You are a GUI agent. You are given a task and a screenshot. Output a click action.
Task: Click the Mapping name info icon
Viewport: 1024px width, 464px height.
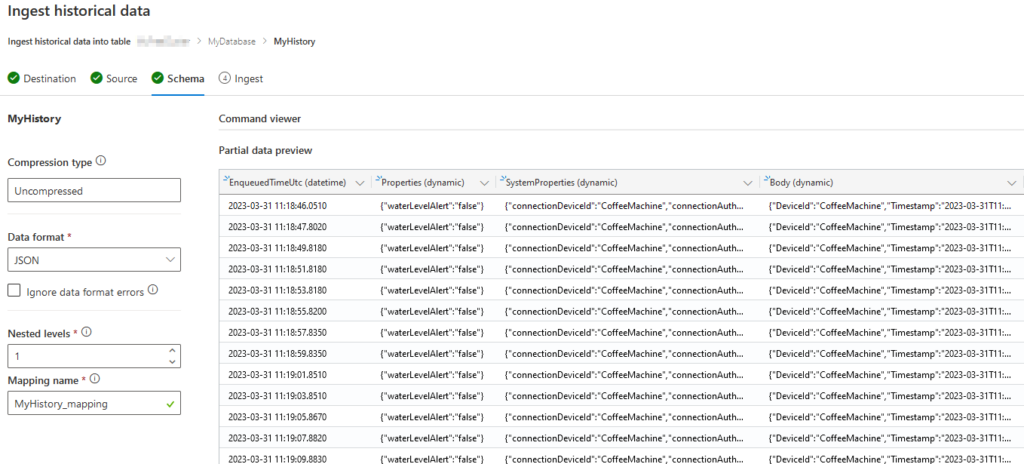(93, 379)
